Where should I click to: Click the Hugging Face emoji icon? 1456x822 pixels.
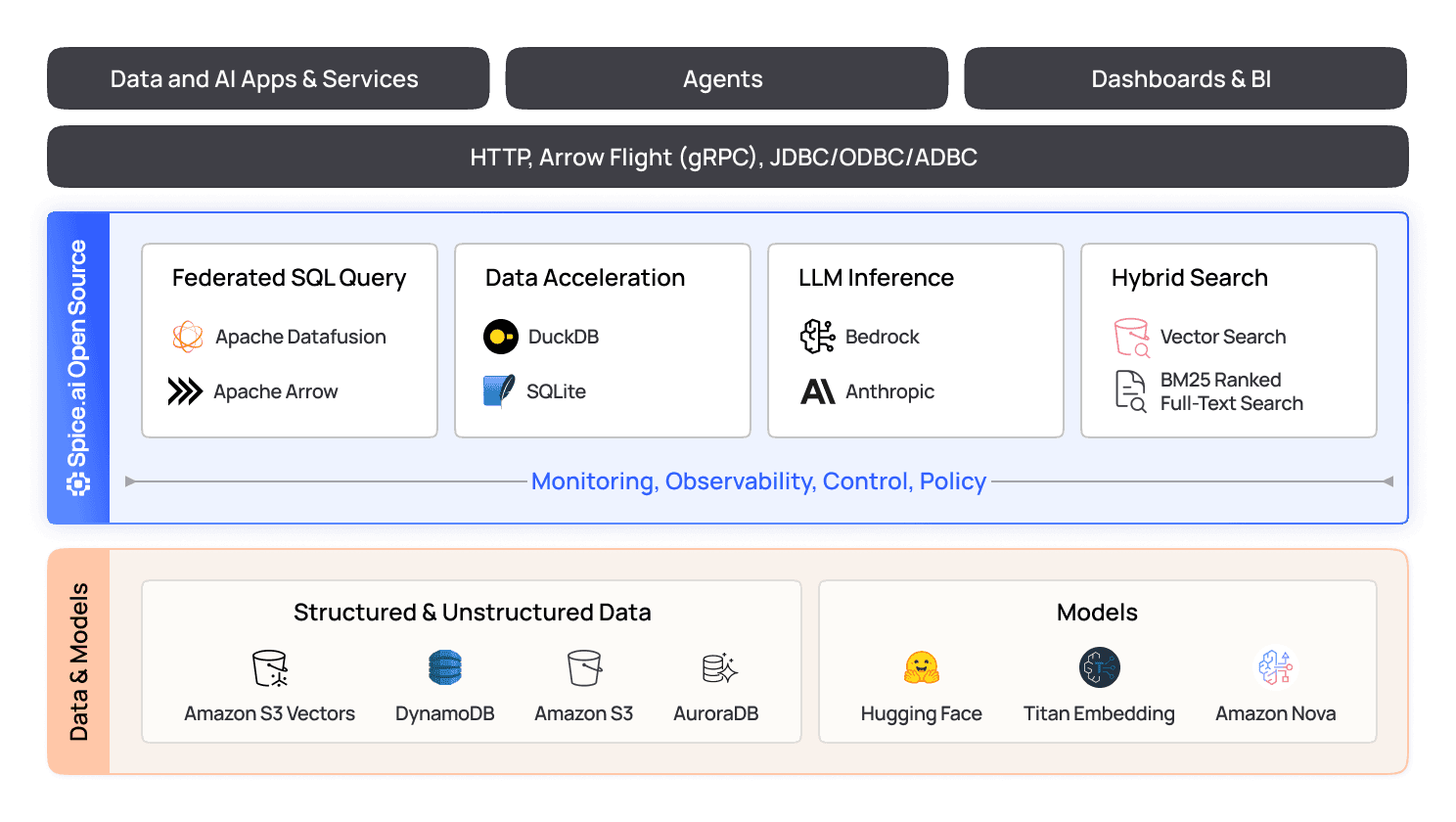921,668
